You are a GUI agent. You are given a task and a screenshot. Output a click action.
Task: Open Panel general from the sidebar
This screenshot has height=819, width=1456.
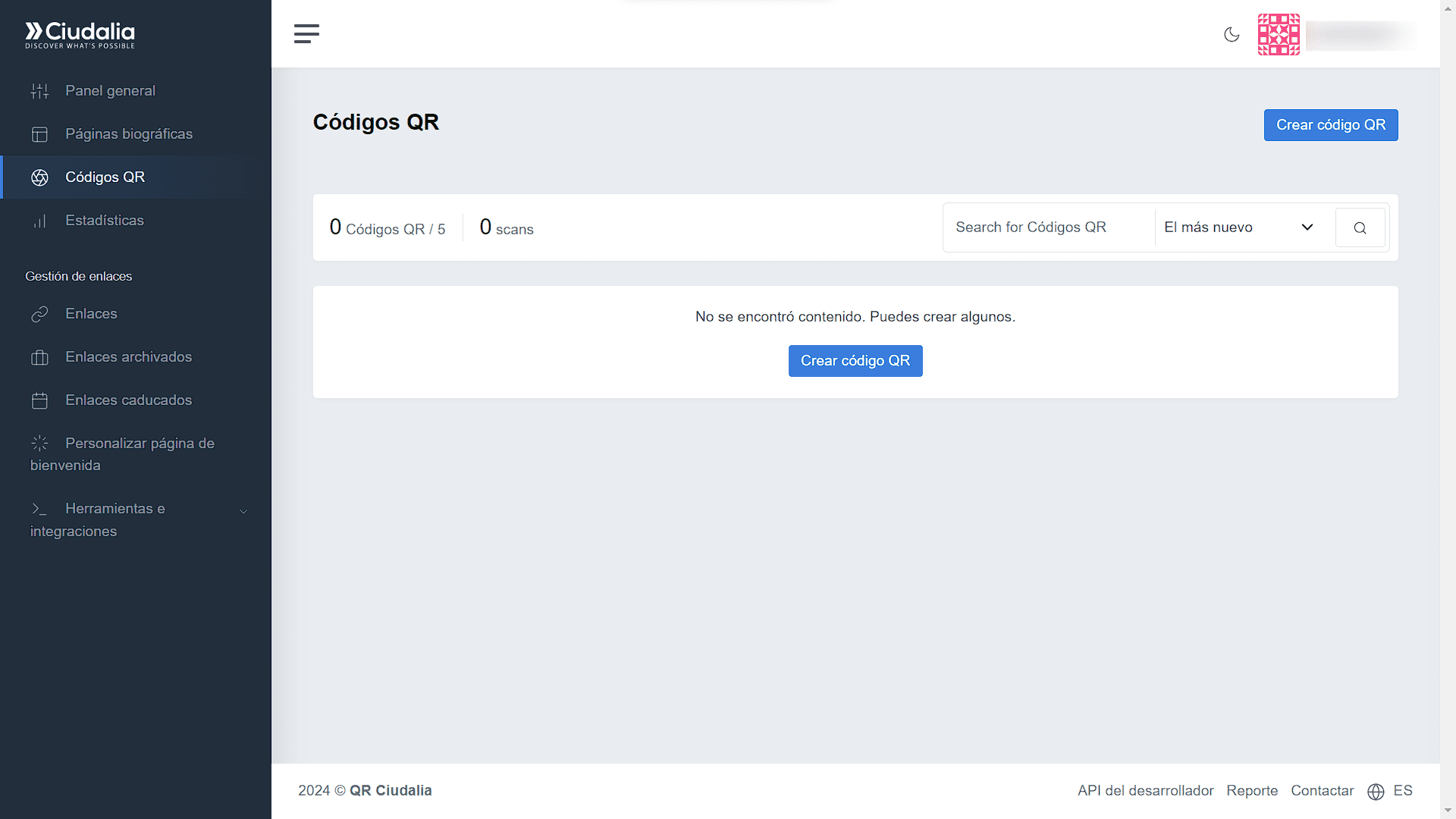pyautogui.click(x=109, y=90)
